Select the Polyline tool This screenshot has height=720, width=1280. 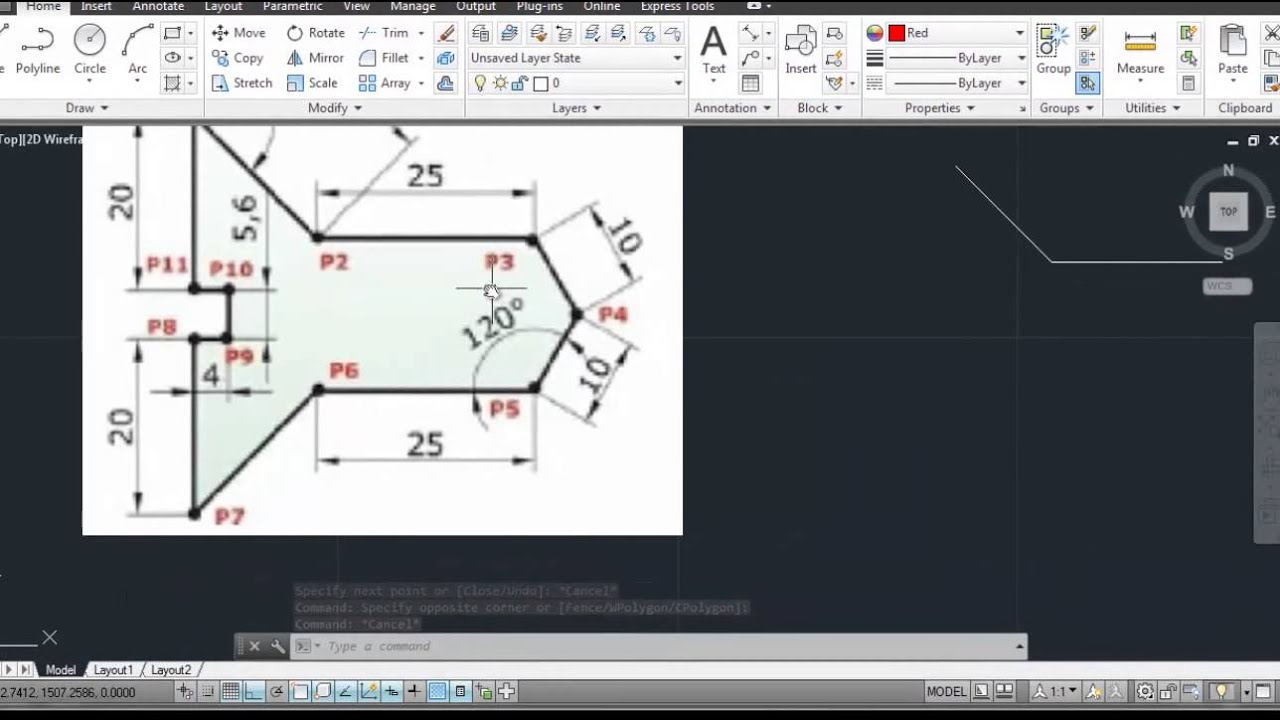(x=38, y=50)
